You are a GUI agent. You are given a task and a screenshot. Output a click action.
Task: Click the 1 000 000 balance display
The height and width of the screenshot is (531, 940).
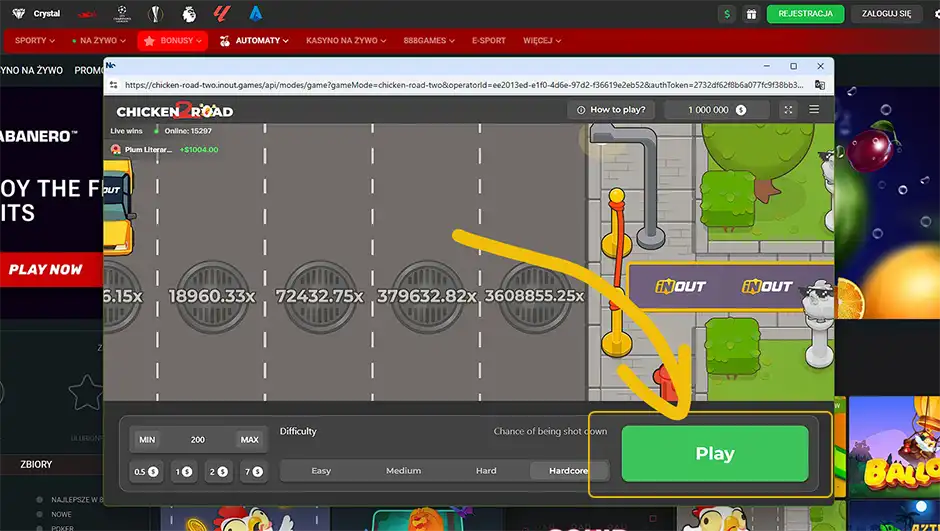tap(716, 110)
